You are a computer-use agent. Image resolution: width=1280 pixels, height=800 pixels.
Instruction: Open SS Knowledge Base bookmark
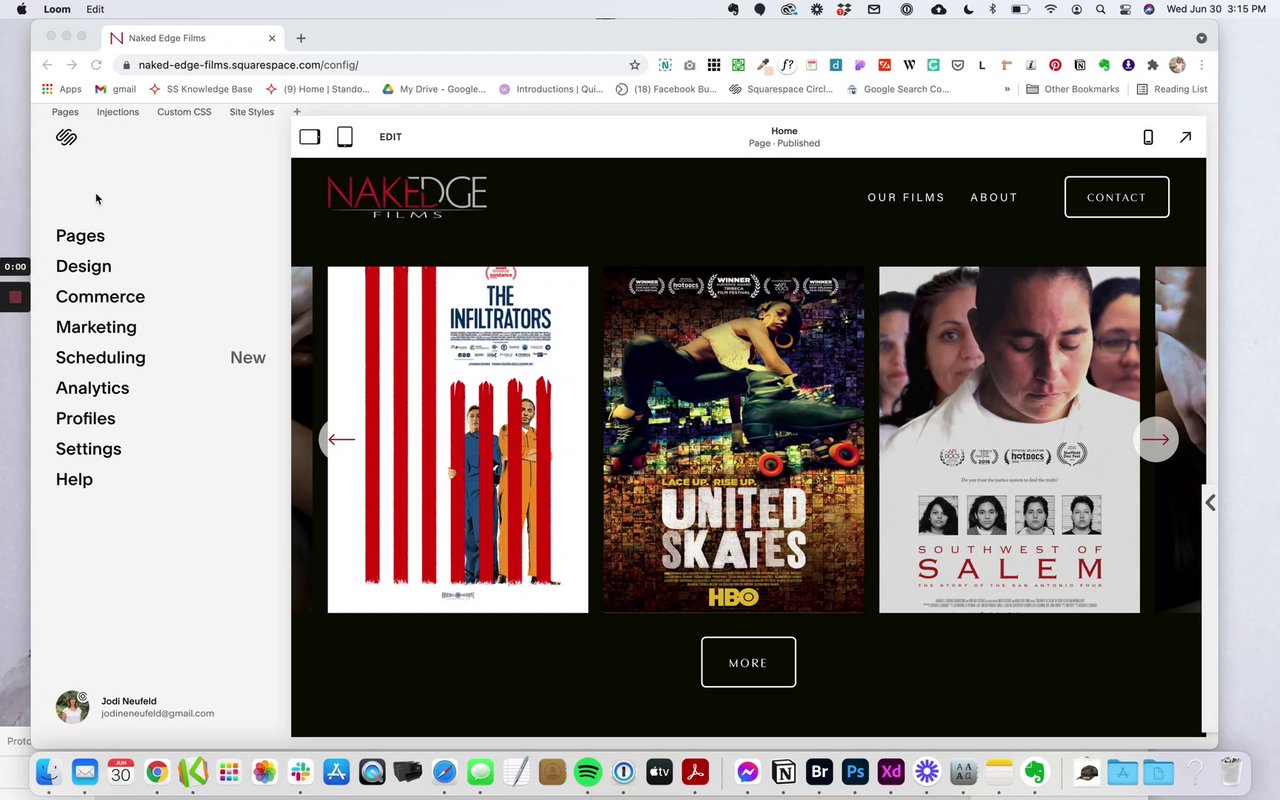click(200, 89)
